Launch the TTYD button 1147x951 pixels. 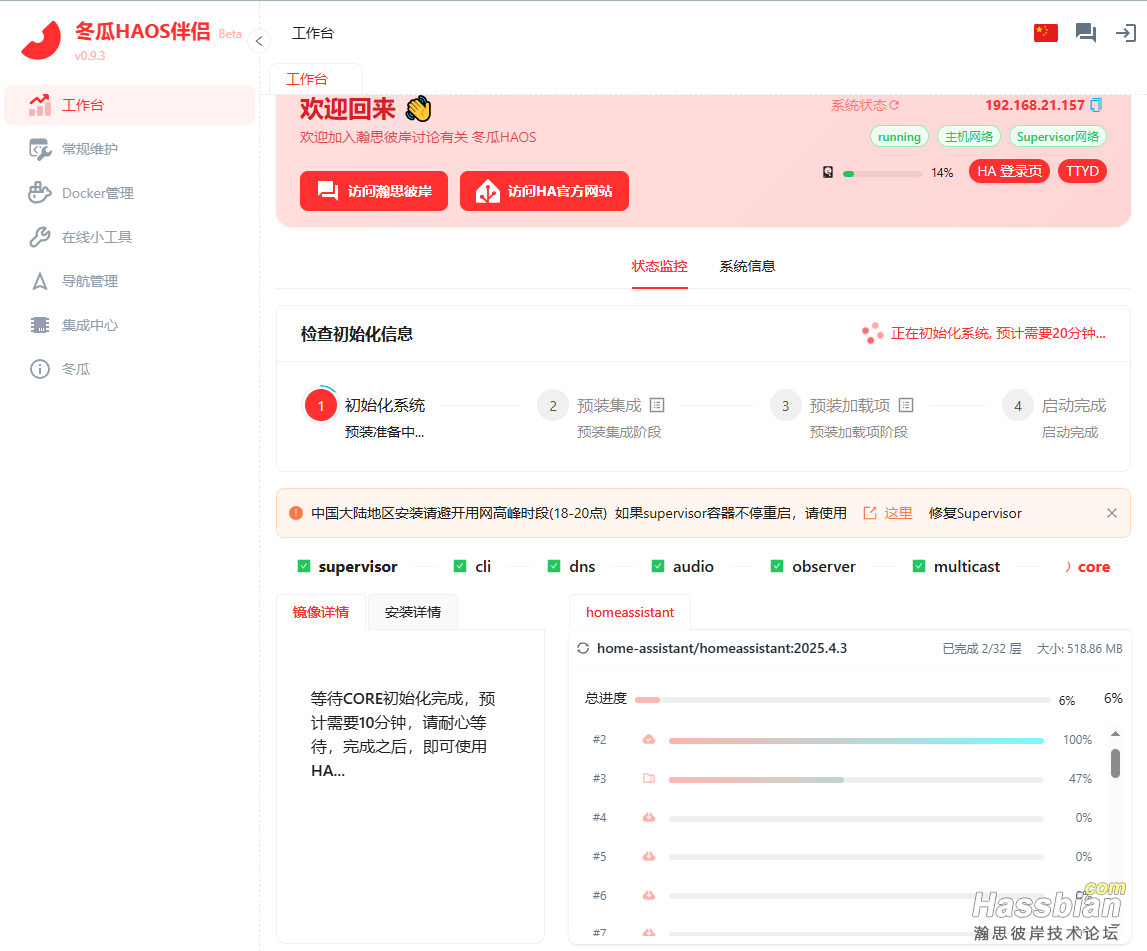pos(1083,171)
